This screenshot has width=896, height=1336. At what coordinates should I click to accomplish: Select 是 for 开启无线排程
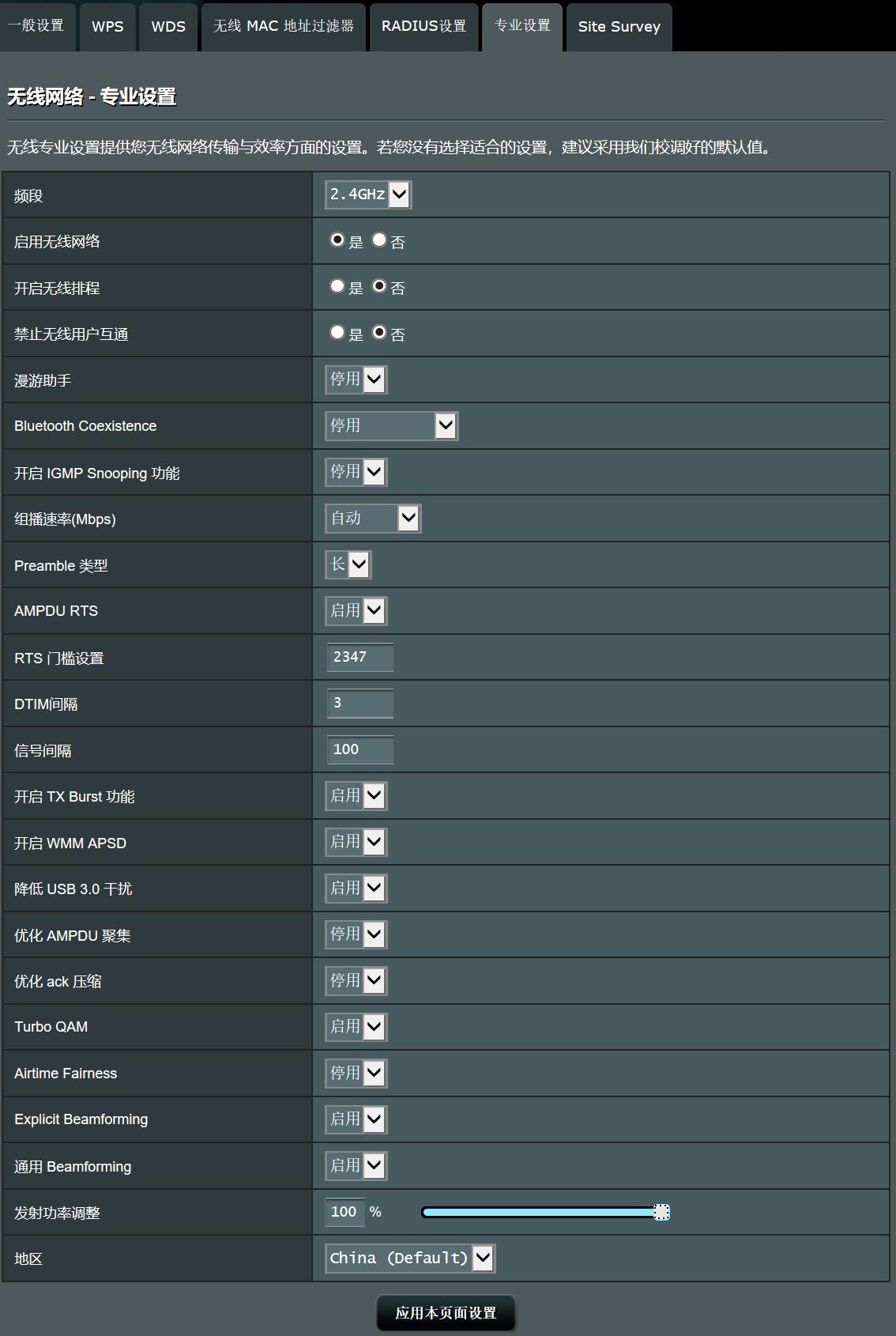pyautogui.click(x=337, y=286)
